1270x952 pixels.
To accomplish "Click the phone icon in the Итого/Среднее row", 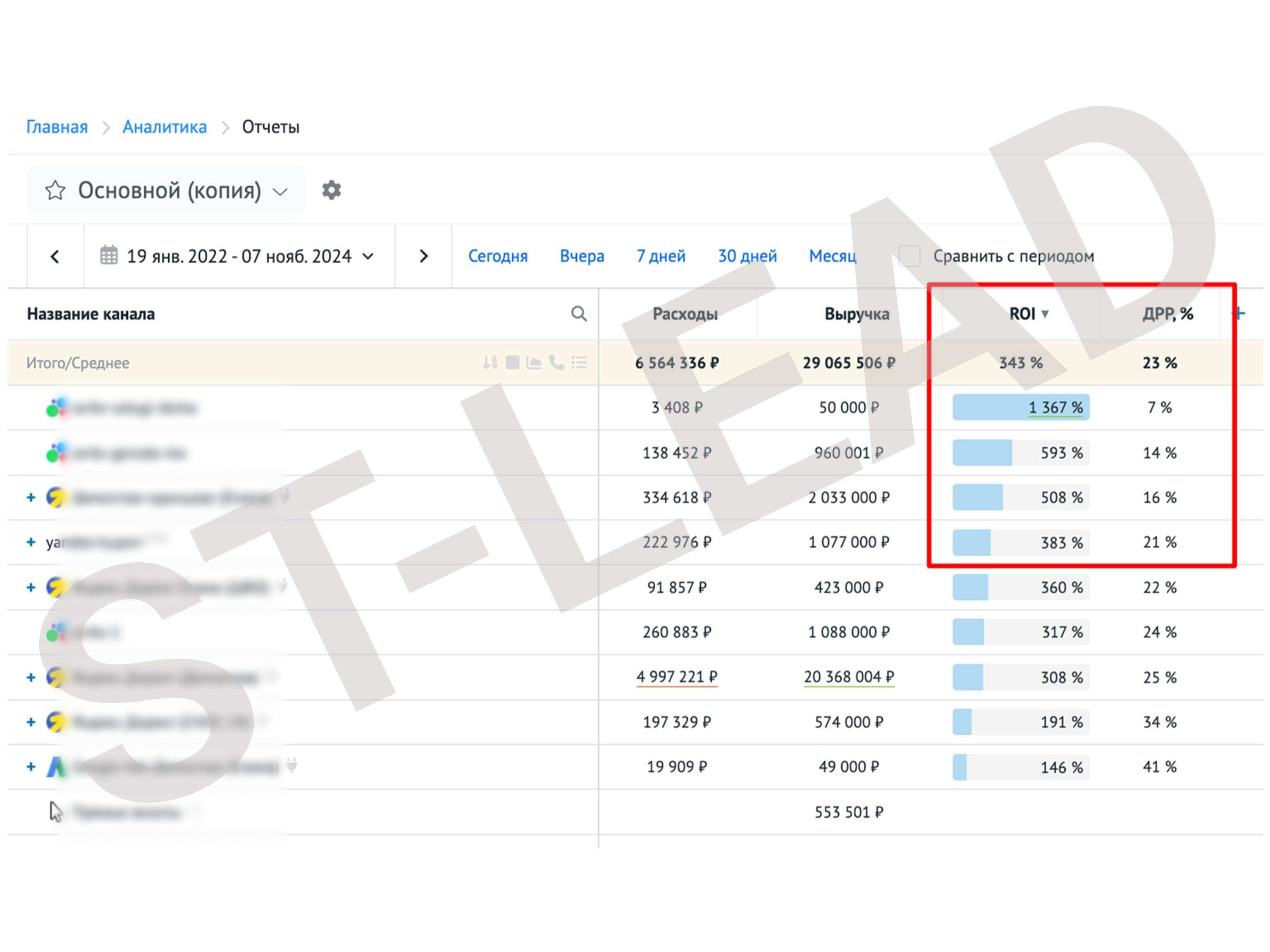I will tap(556, 363).
